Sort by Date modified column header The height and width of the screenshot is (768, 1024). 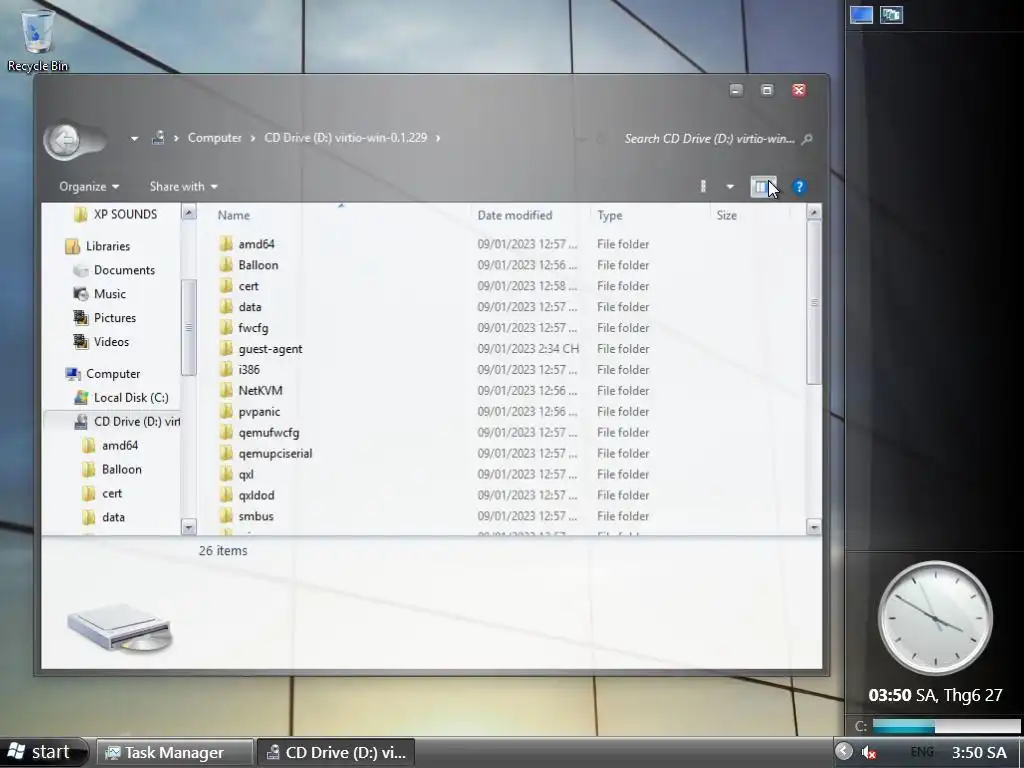click(x=515, y=216)
